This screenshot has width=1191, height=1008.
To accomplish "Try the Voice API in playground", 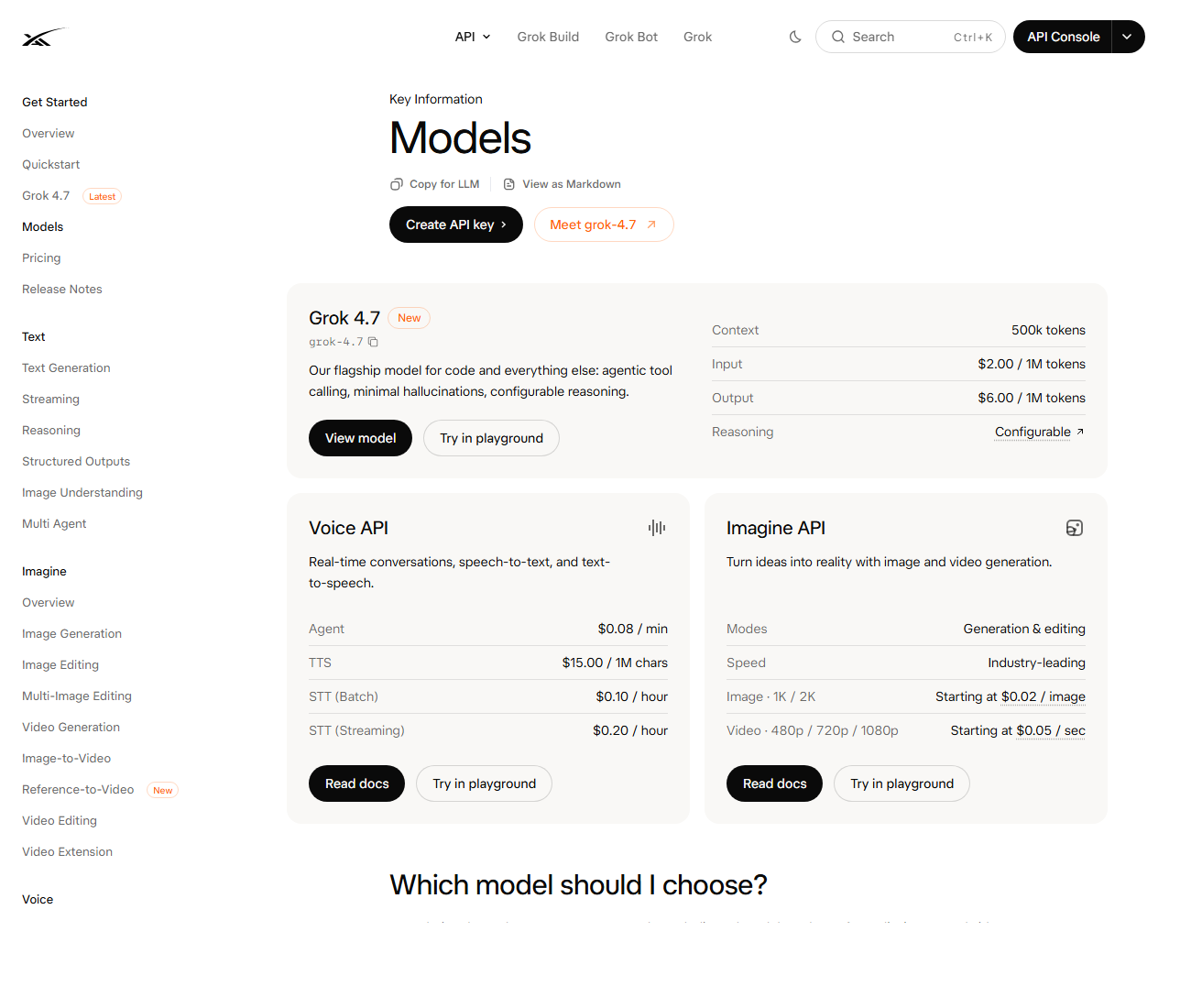I will tap(484, 783).
